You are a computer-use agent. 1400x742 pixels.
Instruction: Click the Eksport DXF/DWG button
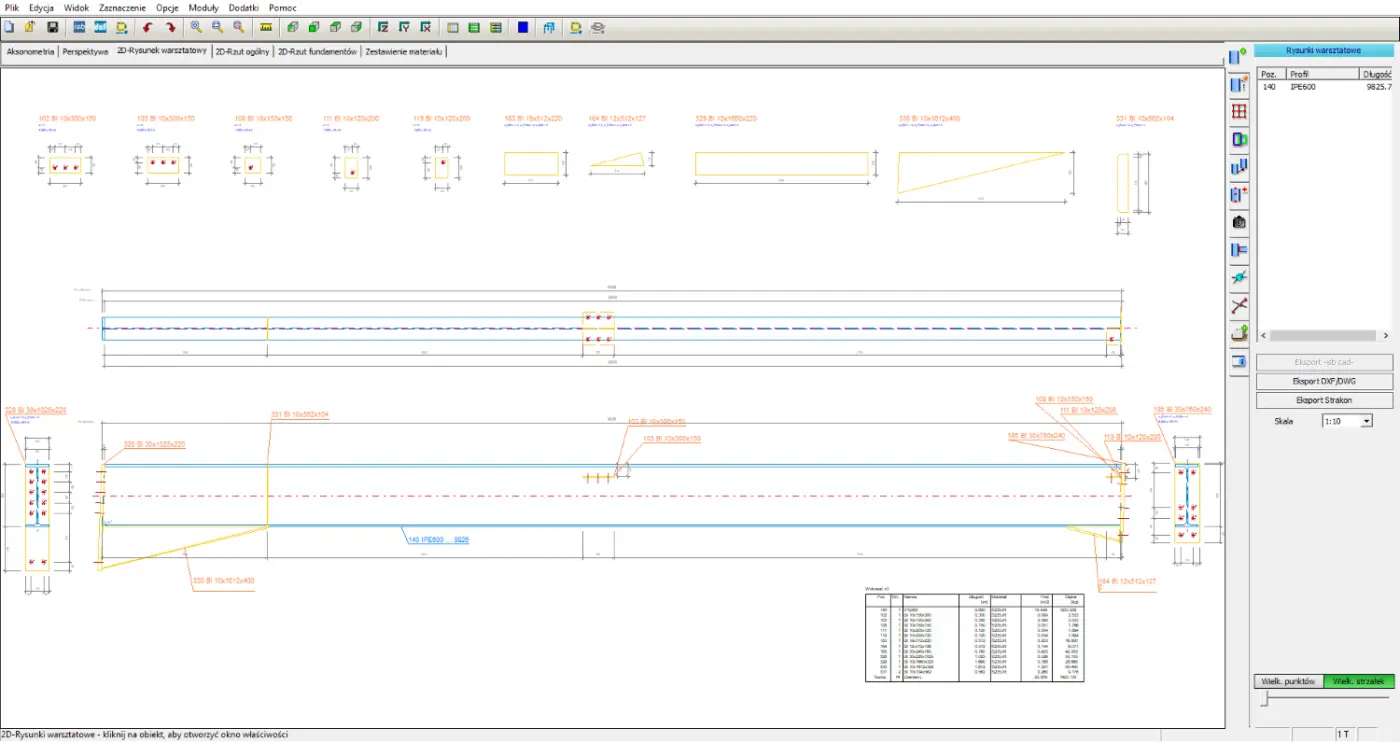tap(1324, 381)
